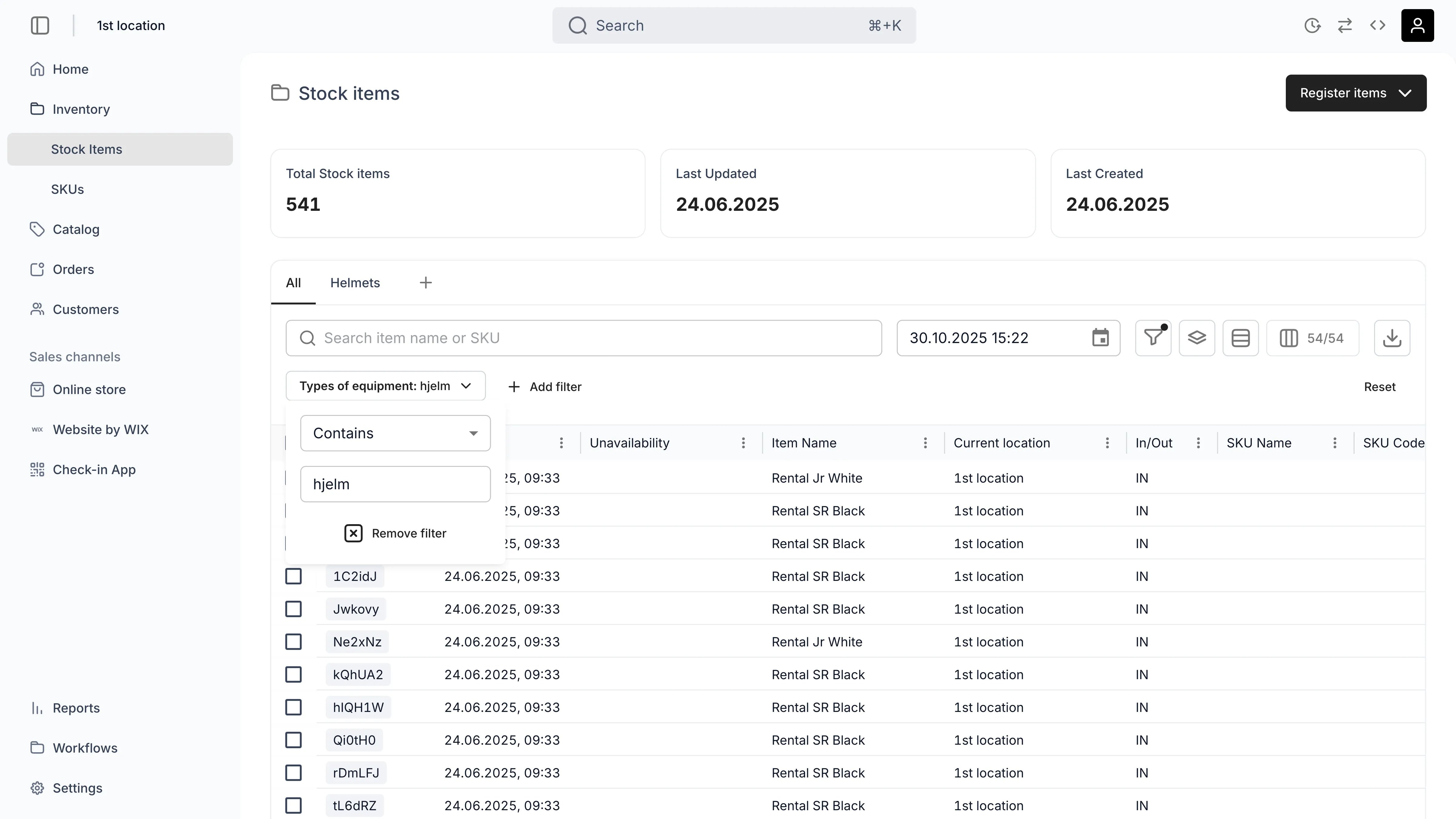Collapse the sidebar panel icon
This screenshot has height=819, width=1456.
coord(39,25)
